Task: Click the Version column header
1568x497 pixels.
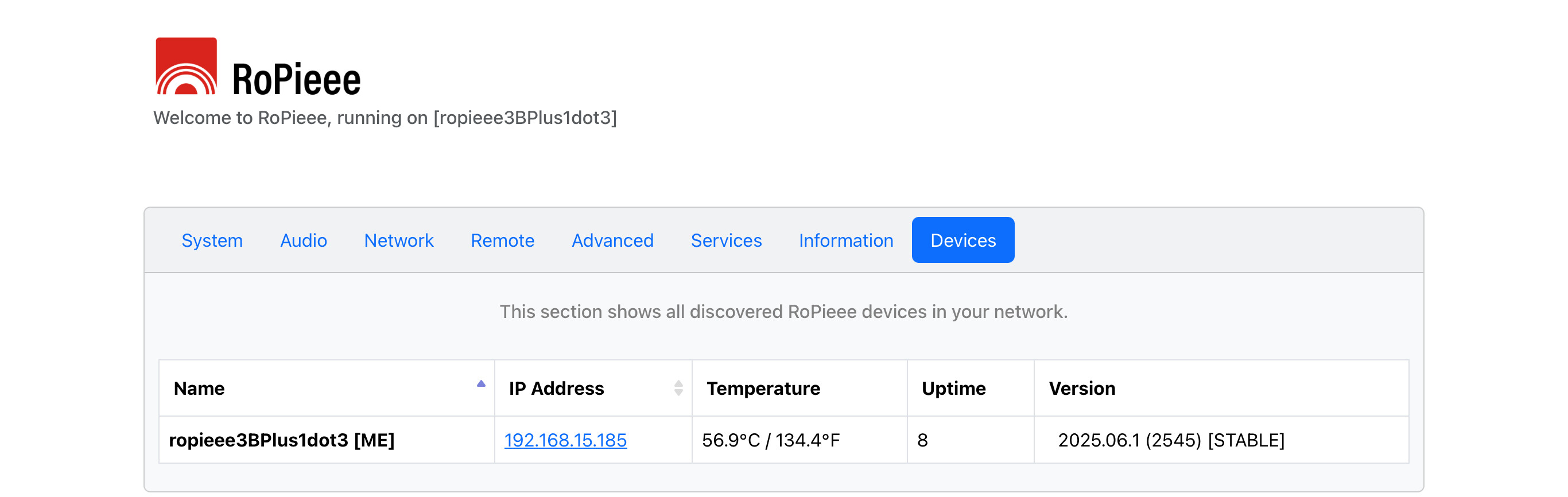Action: (1221, 388)
